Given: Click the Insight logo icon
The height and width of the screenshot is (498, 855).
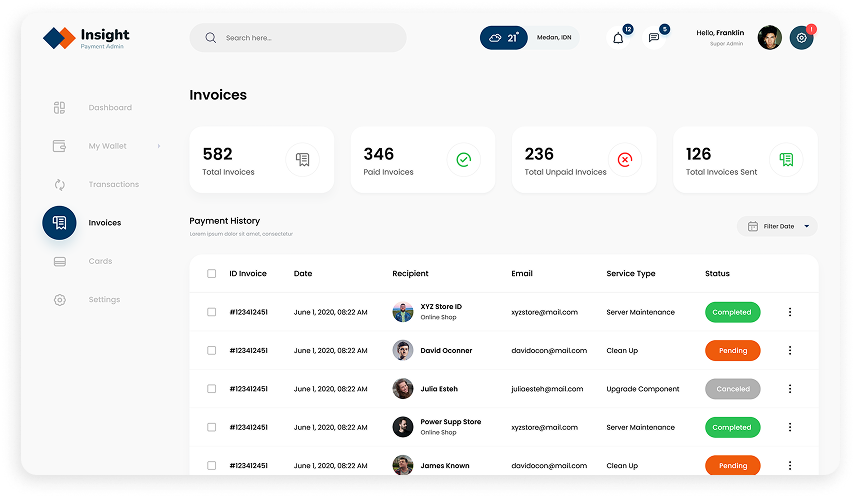Looking at the screenshot, I should click(x=59, y=38).
